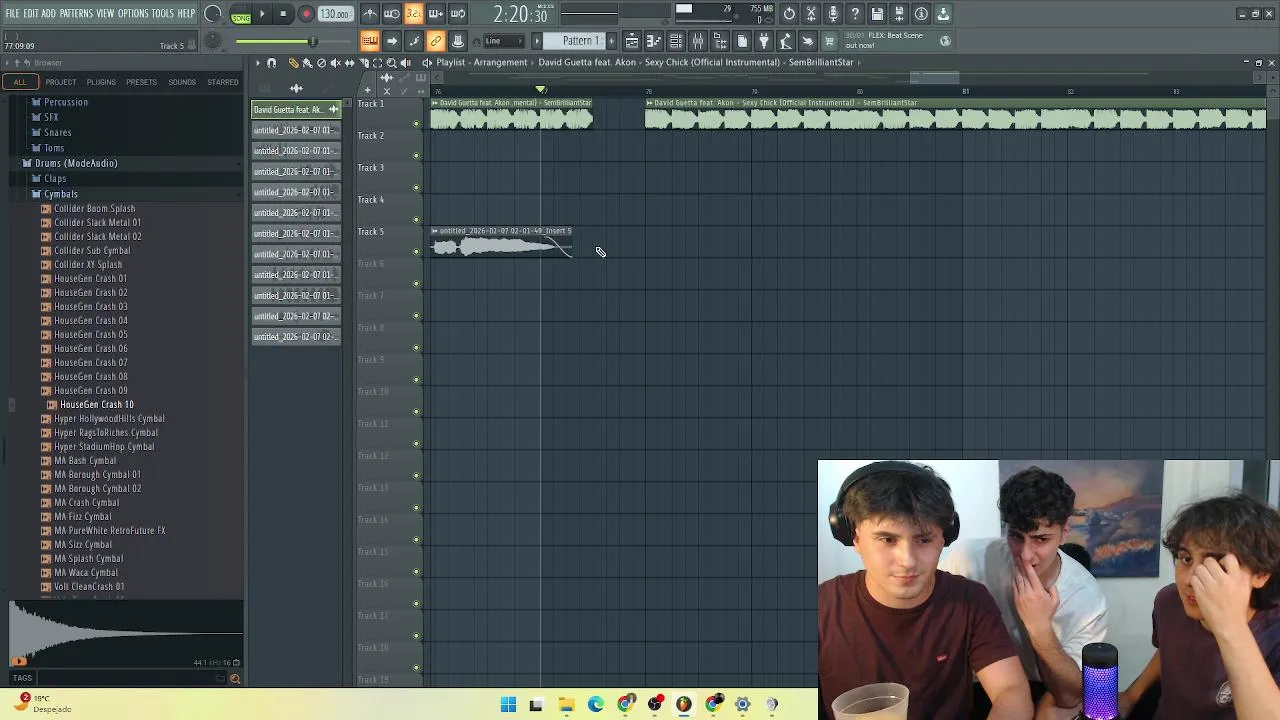The image size is (1280, 720).
Task: Open the Piano roll view icon
Action: [x=654, y=41]
